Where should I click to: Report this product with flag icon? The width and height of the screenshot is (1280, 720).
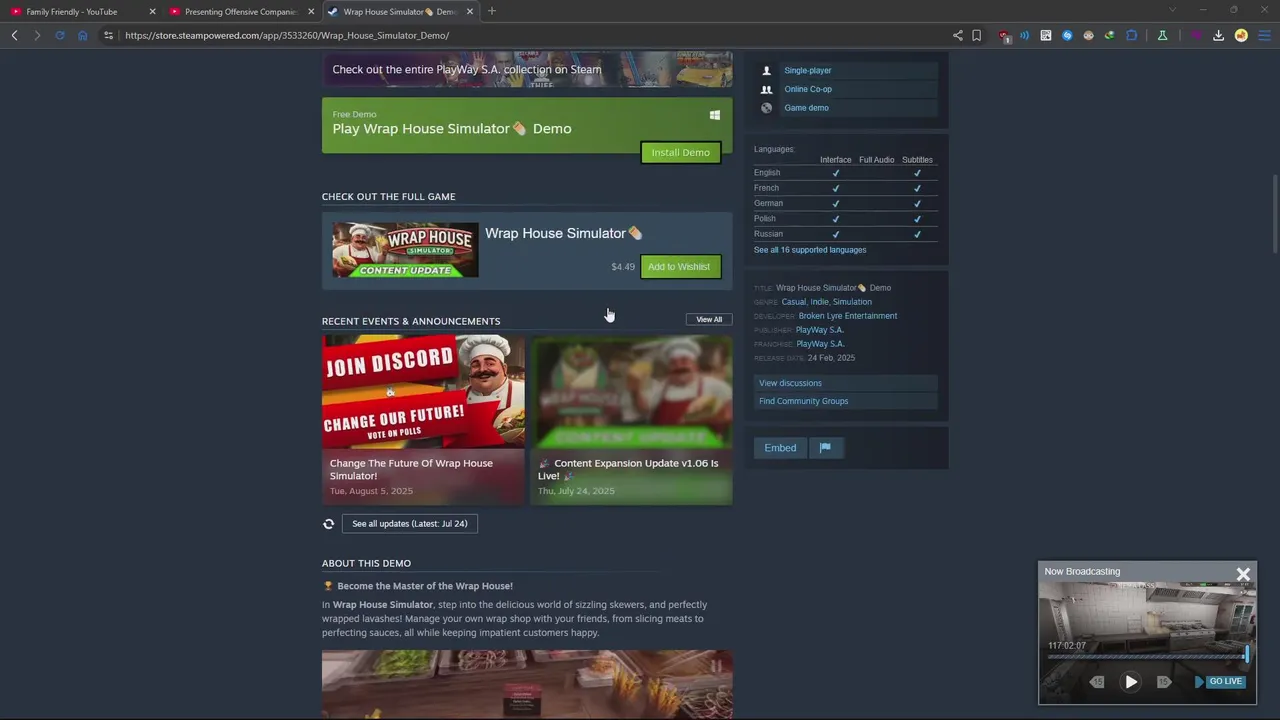(x=825, y=448)
